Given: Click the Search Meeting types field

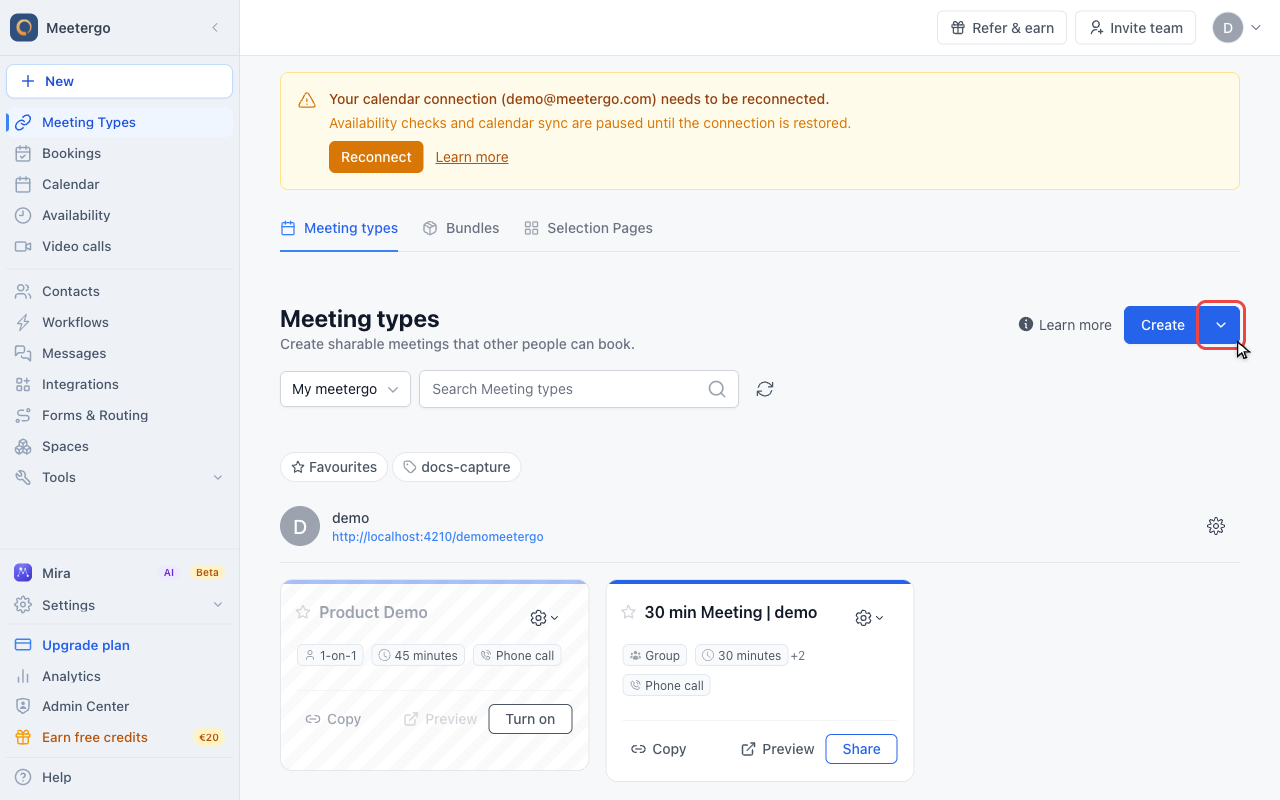Looking at the screenshot, I should [x=579, y=389].
